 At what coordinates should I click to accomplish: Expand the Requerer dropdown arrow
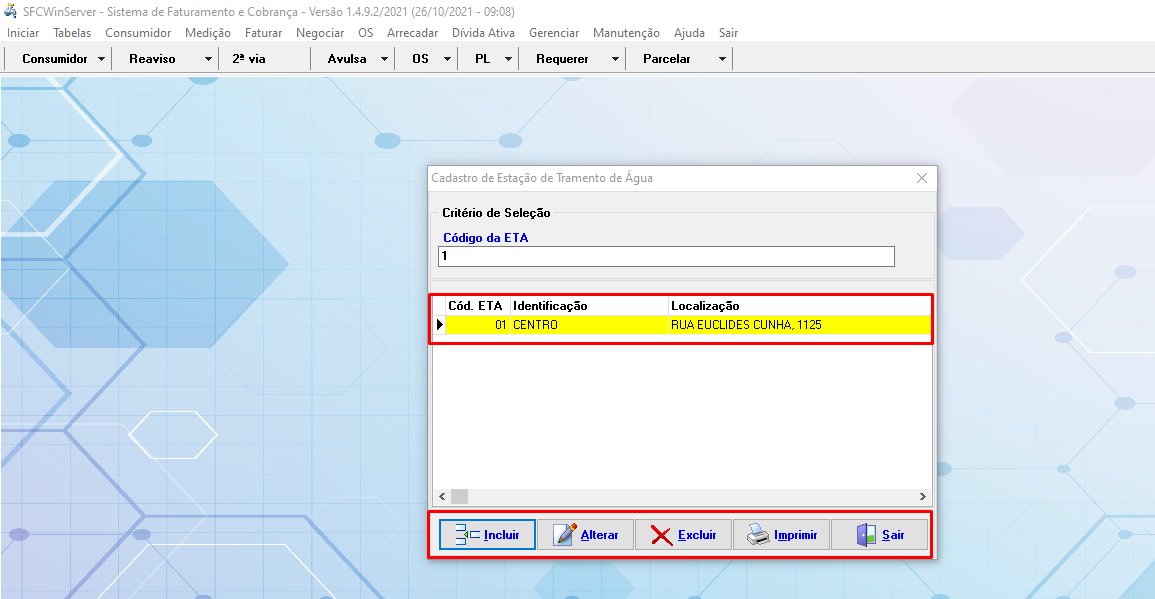point(615,59)
